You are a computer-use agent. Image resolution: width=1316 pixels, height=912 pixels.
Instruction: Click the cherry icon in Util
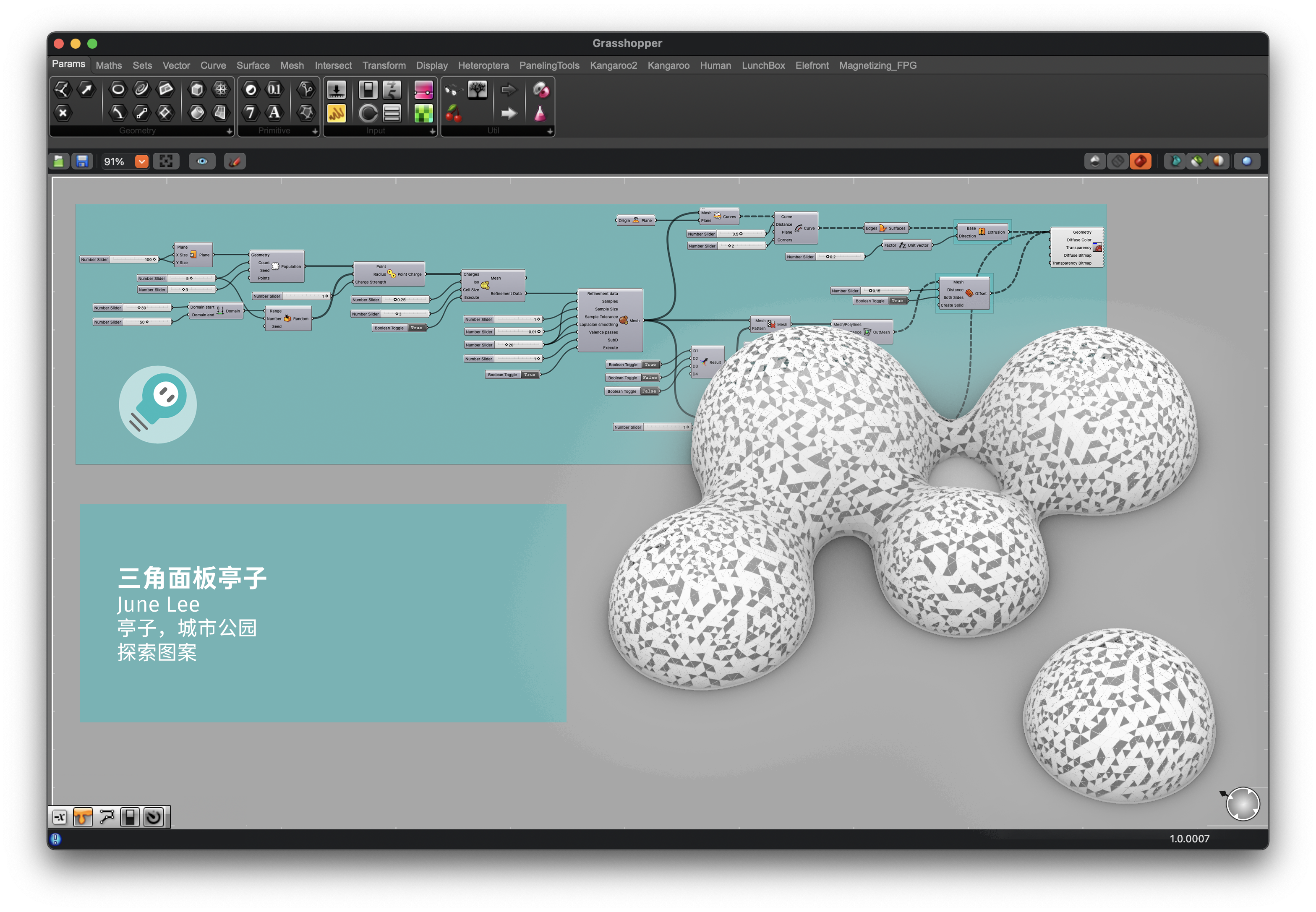click(x=453, y=114)
